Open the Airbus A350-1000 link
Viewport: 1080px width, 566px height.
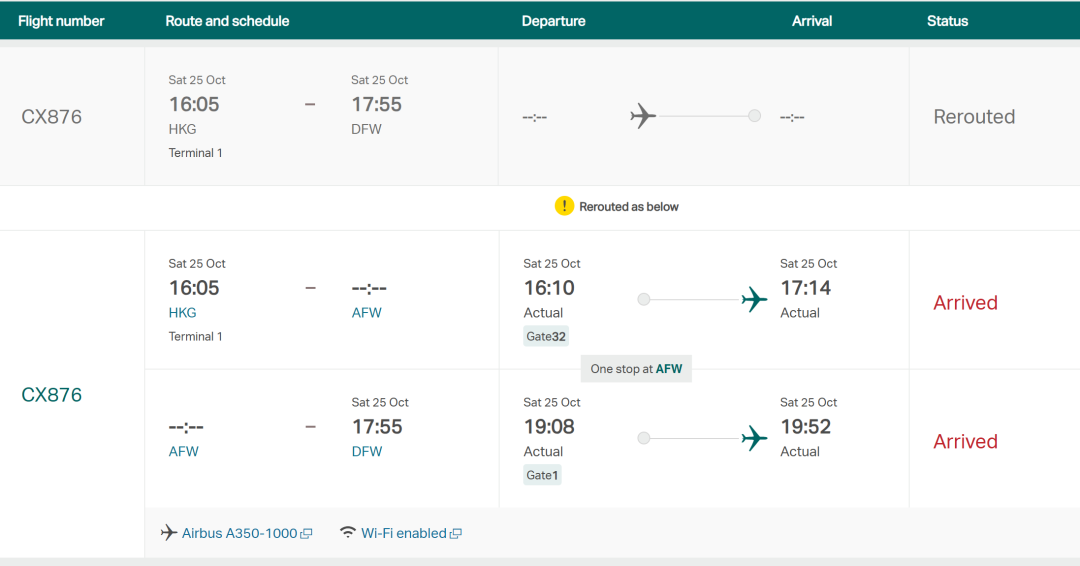click(240, 533)
